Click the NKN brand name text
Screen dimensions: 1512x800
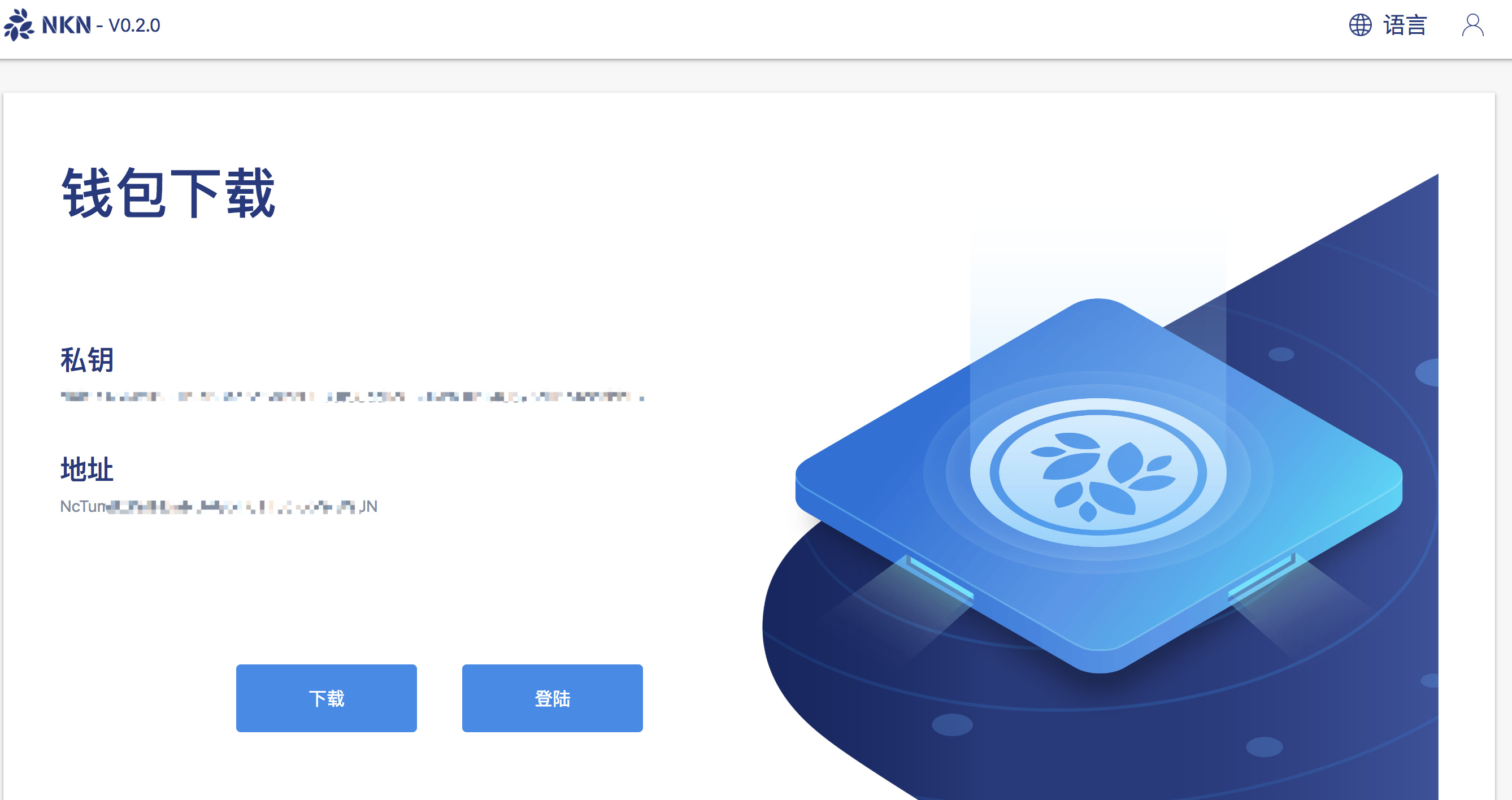click(x=66, y=25)
